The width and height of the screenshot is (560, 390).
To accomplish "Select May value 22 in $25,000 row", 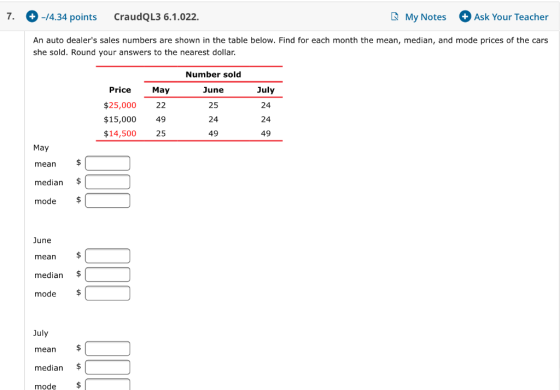I will coord(161,105).
